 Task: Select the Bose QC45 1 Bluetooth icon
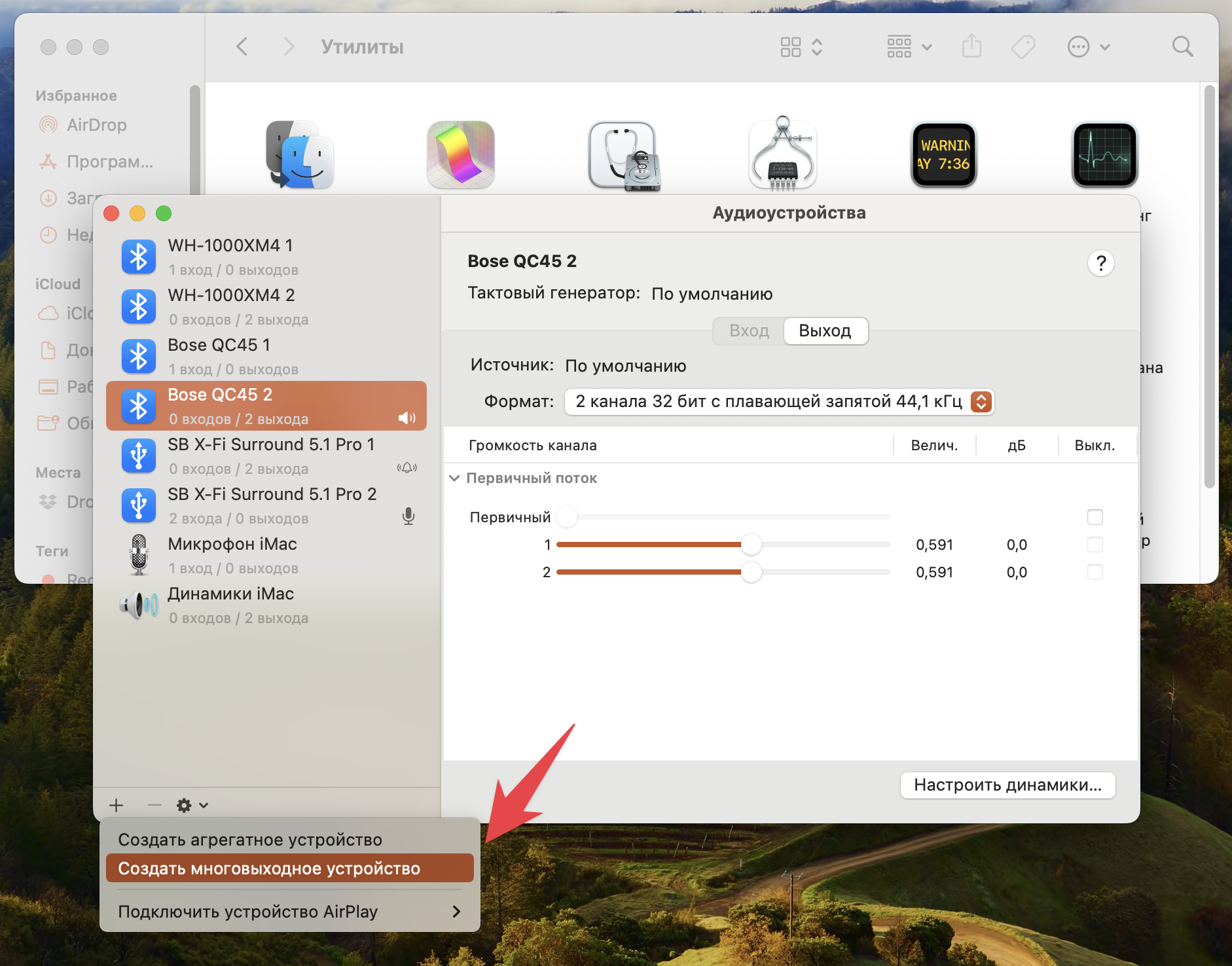point(139,356)
